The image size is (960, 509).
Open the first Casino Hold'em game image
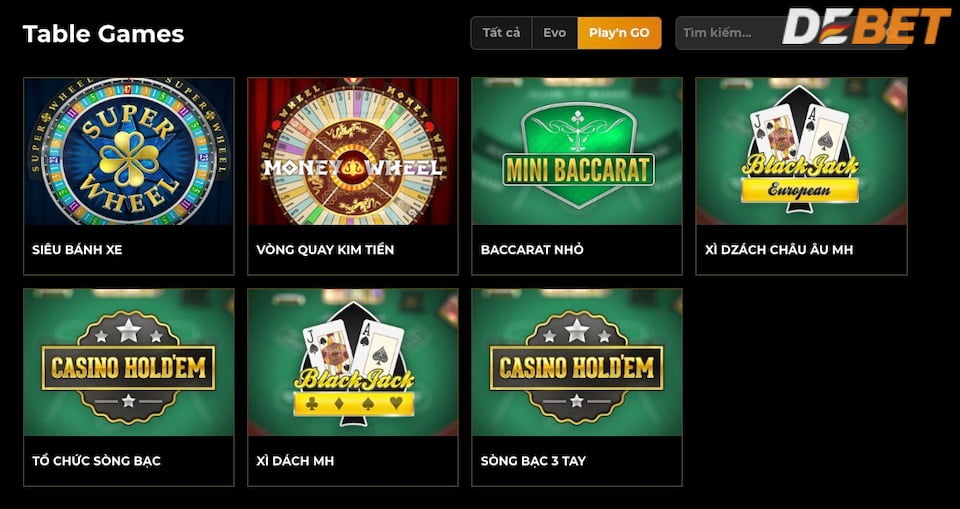pos(129,363)
